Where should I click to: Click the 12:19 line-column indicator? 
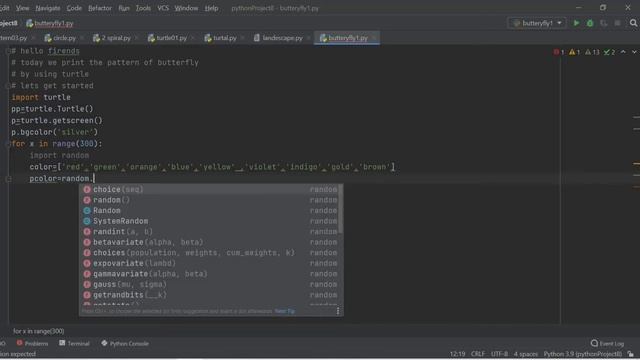[457, 354]
